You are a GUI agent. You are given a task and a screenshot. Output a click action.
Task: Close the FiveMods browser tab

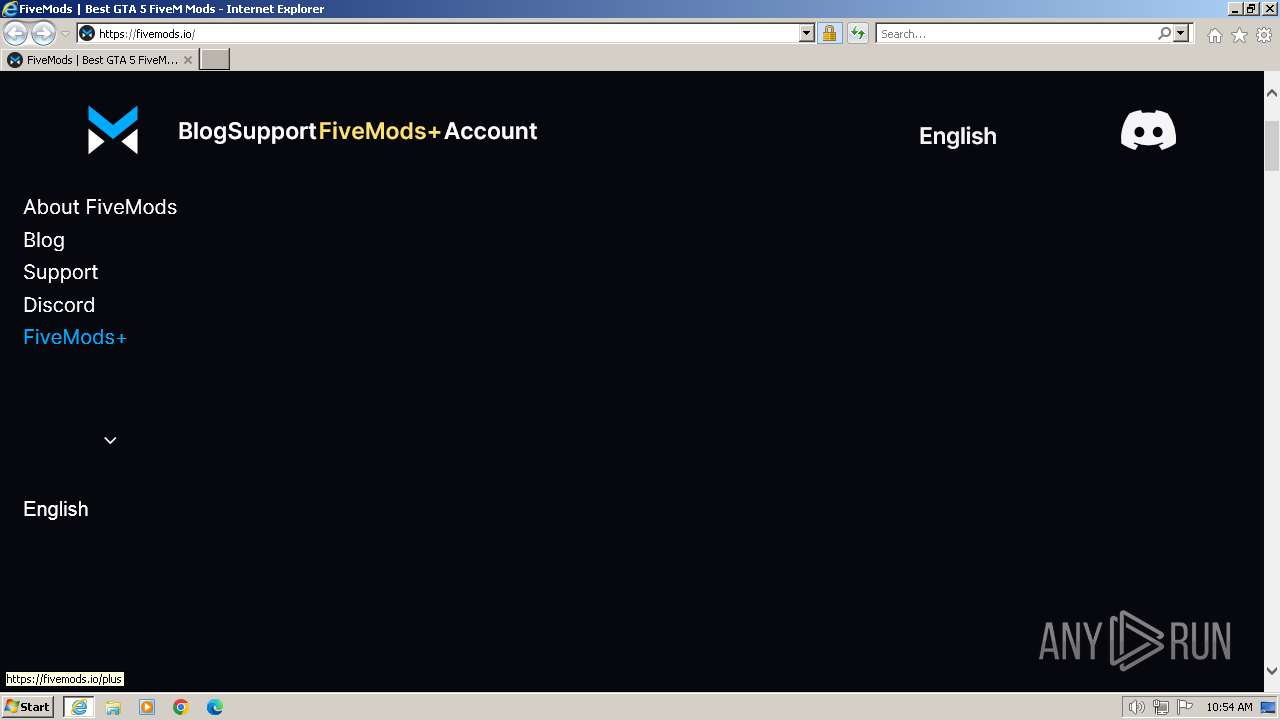point(187,60)
